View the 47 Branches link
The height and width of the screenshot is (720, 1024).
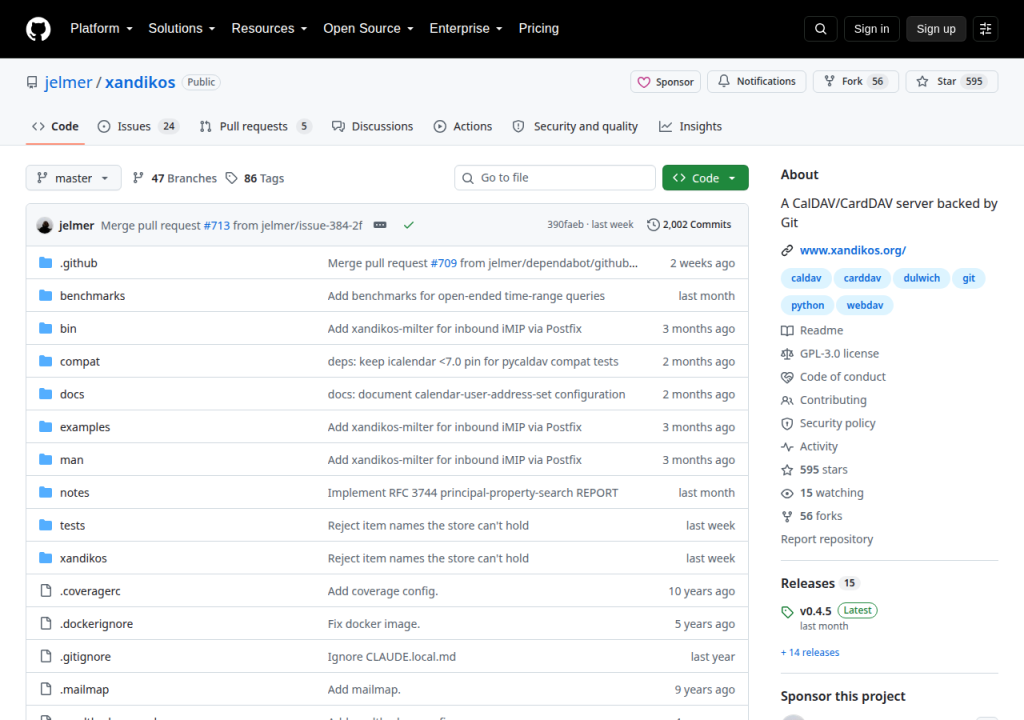tap(174, 178)
